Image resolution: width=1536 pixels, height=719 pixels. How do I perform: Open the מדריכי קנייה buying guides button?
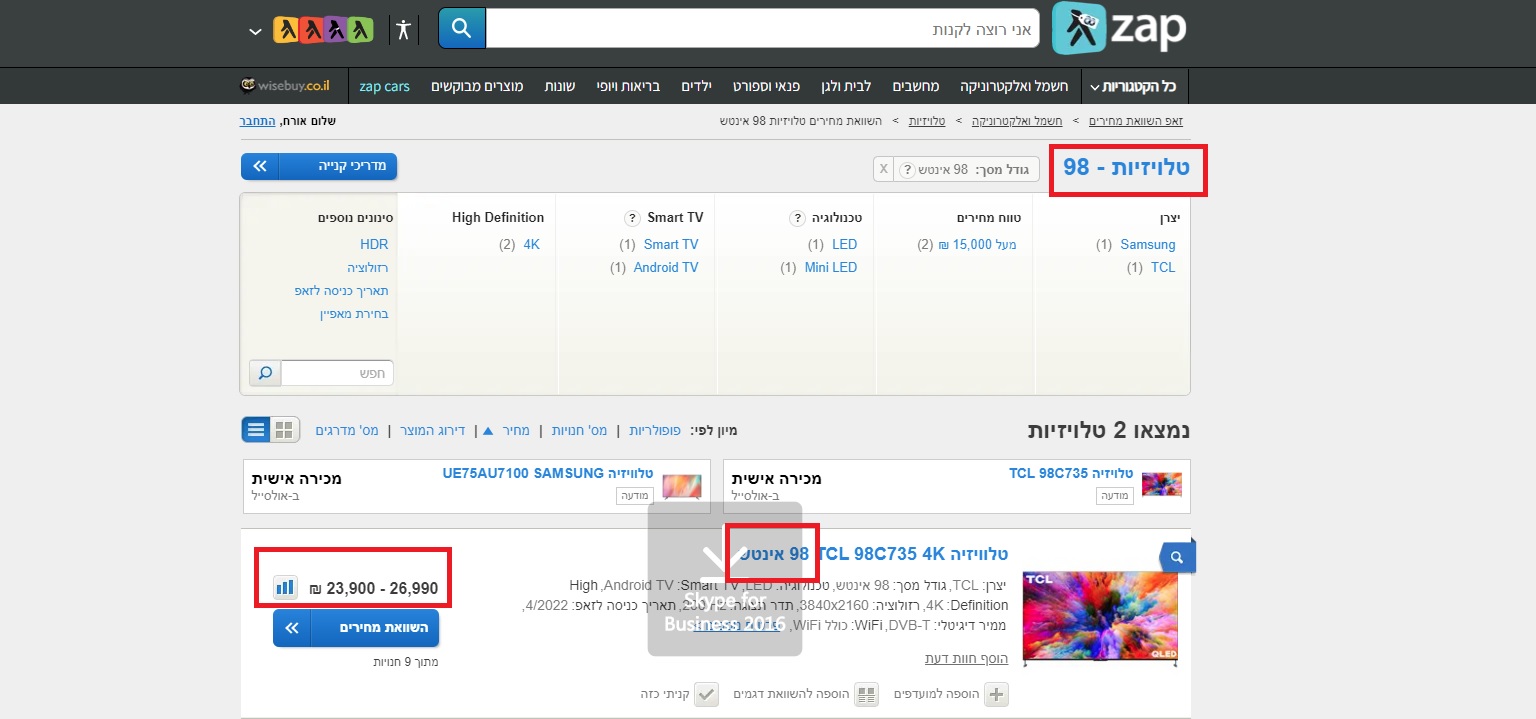319,166
